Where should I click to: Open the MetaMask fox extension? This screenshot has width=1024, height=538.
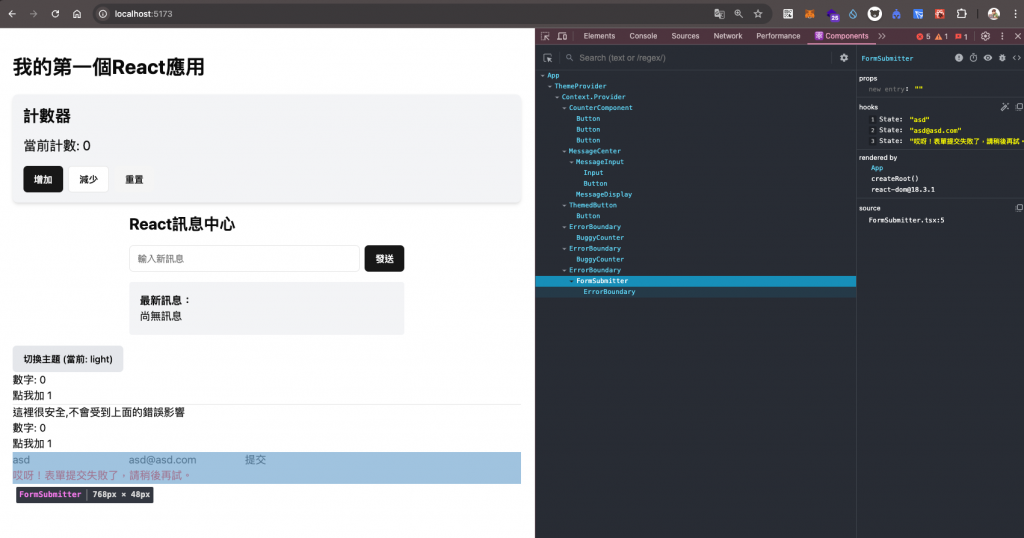coord(810,14)
